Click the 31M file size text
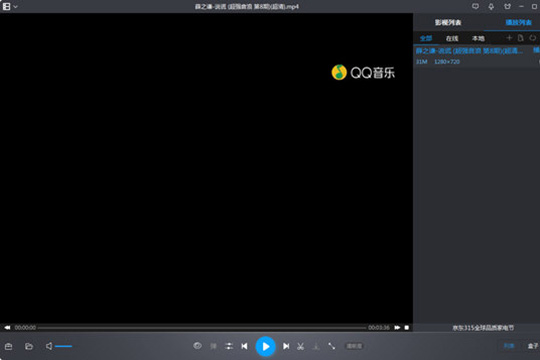Image resolution: width=540 pixels, height=360 pixels. 422,62
